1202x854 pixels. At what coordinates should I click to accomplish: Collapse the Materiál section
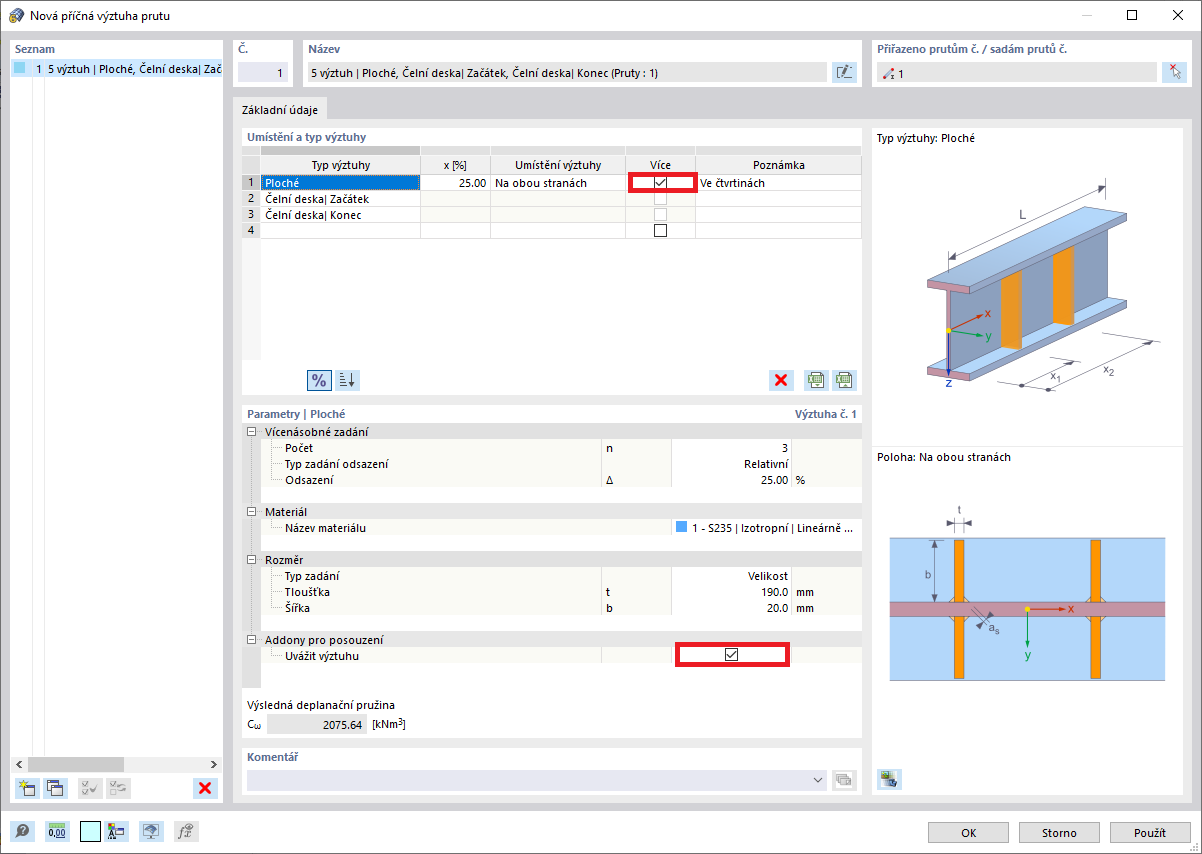pos(252,512)
